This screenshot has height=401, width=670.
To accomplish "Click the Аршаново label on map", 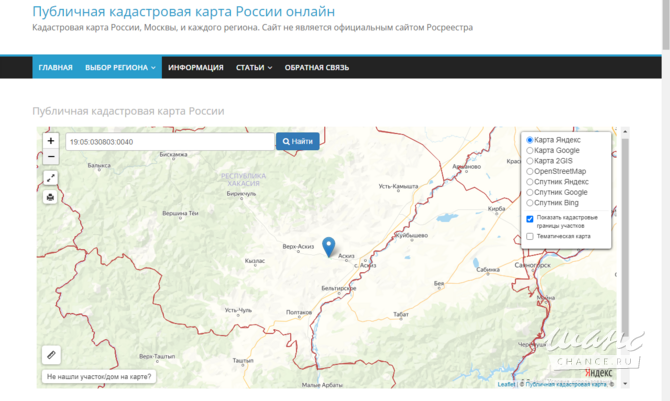I will (x=467, y=166).
